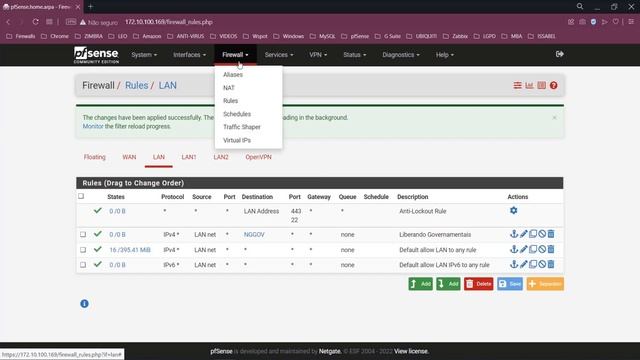Switch to the Floating tab
Viewport: 640px width, 360px height.
click(x=95, y=157)
